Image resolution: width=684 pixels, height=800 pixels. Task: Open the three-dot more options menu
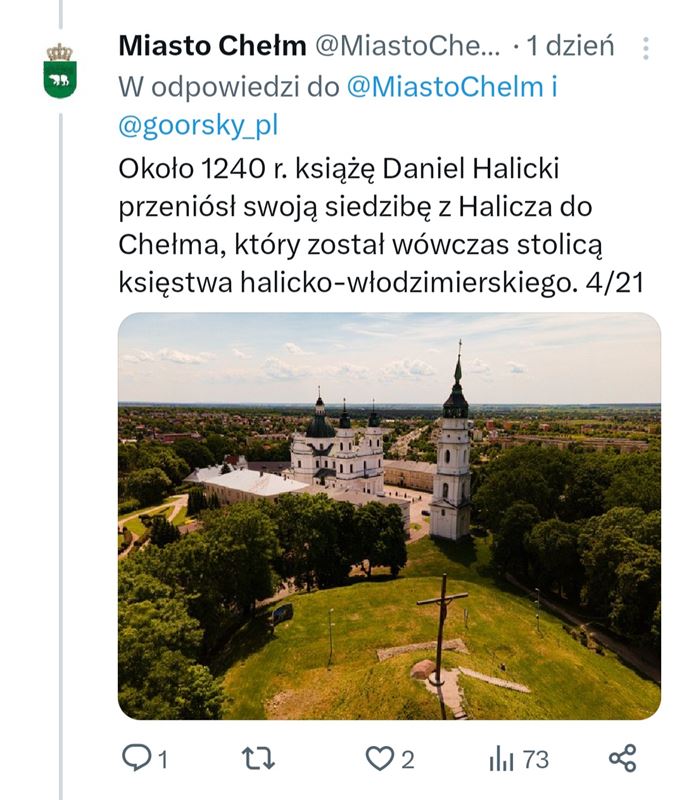[x=646, y=48]
